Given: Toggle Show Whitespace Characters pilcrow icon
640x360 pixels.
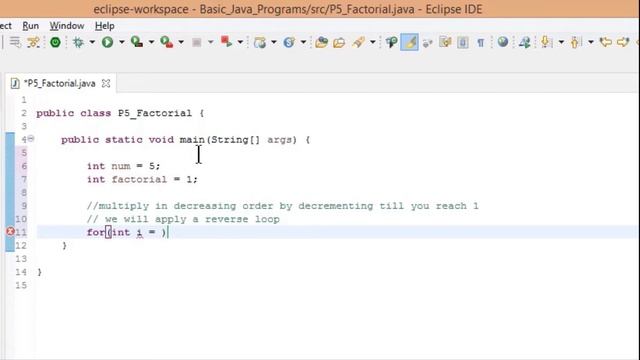Looking at the screenshot, I should (x=481, y=42).
